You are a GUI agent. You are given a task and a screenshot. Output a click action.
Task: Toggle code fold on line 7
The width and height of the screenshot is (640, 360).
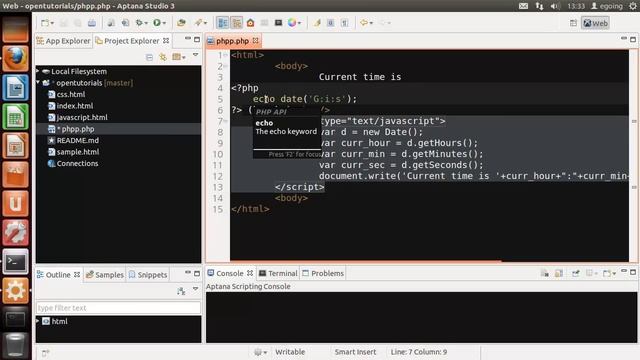point(225,121)
